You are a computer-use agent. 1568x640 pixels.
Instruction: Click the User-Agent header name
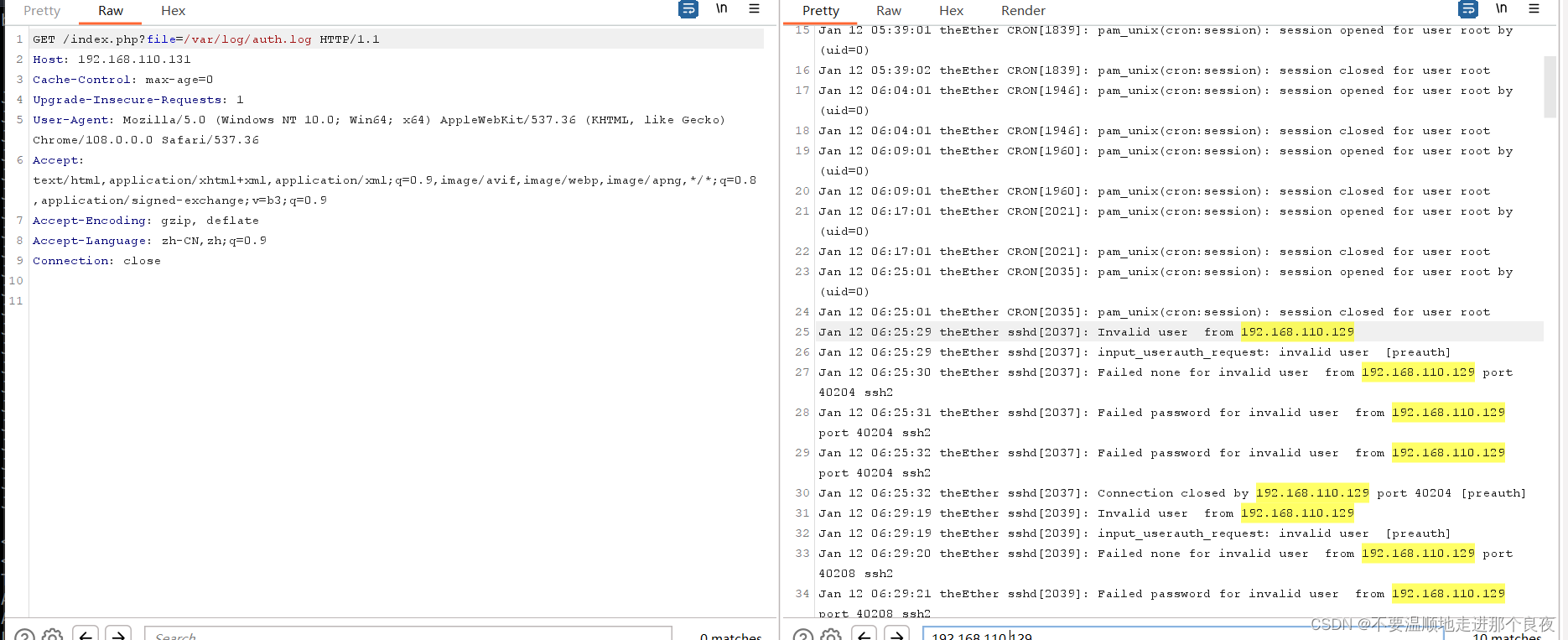(73, 120)
